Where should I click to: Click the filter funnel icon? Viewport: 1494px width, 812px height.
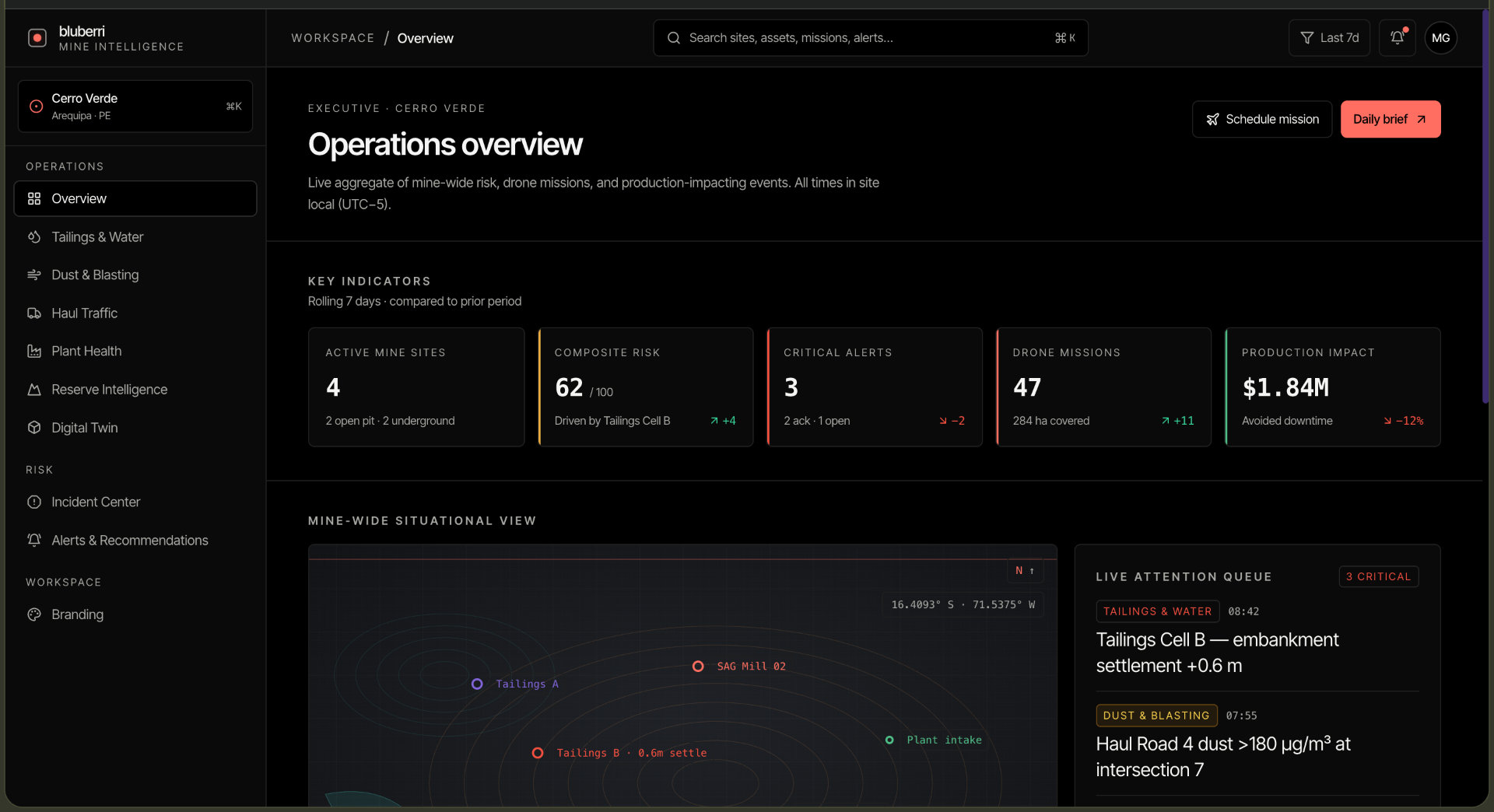1307,37
